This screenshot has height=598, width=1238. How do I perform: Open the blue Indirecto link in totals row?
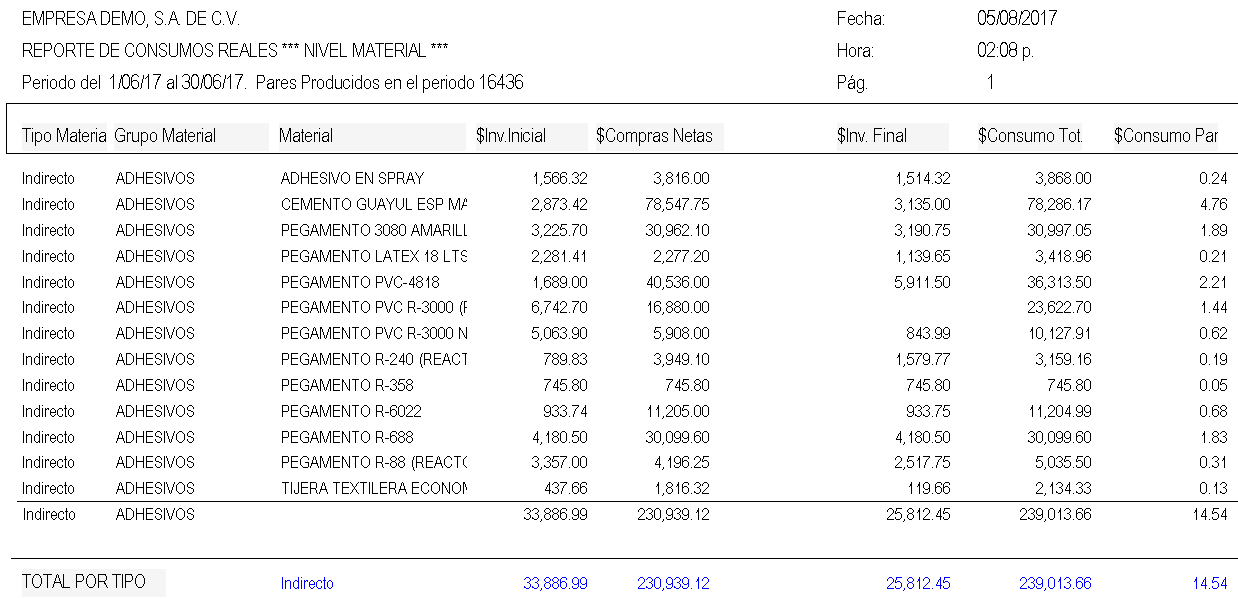(307, 584)
